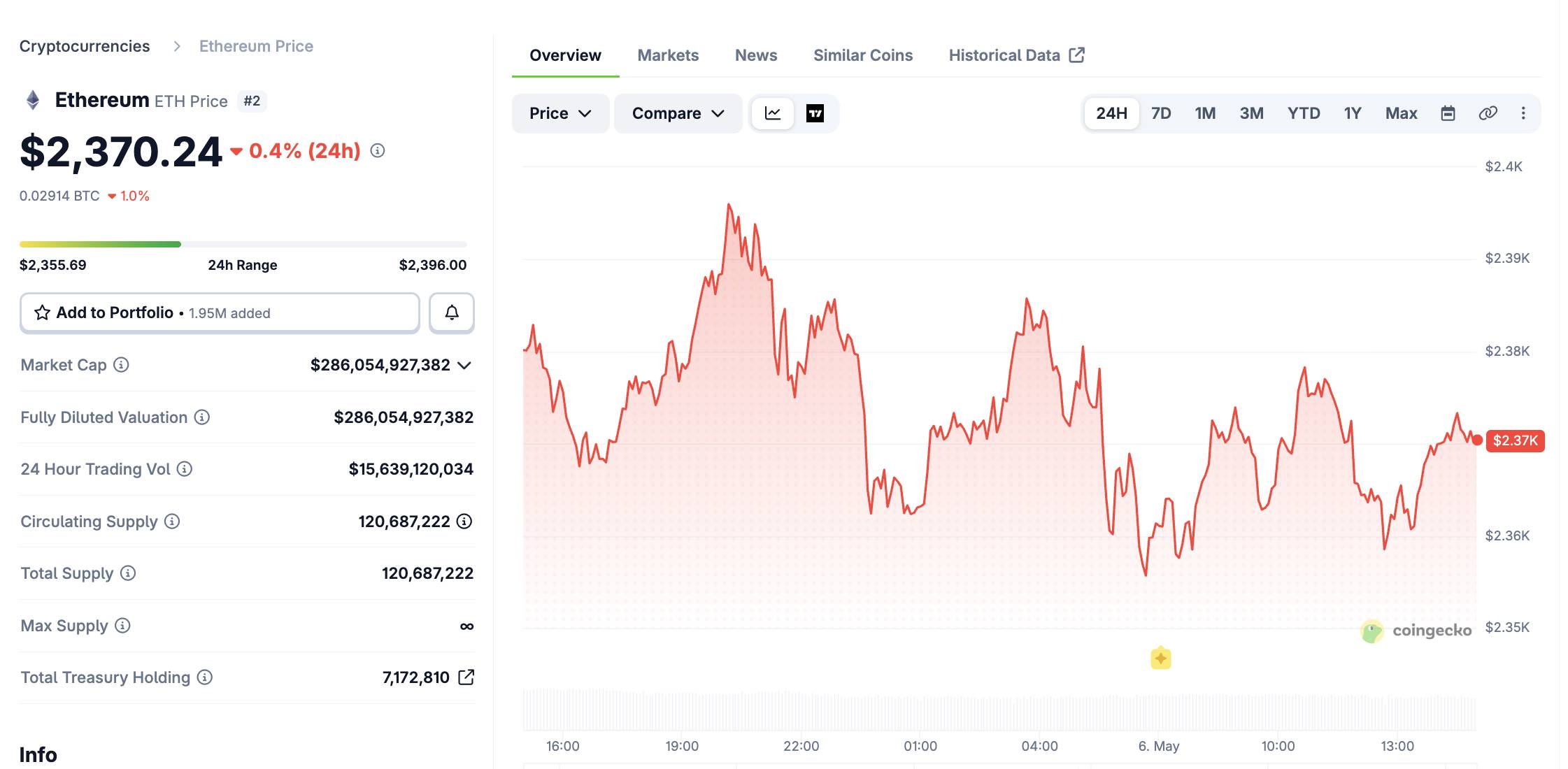Viewport: 1568px width, 769px height.
Task: Click Ethereum Price breadcrumb
Action: pyautogui.click(x=256, y=46)
